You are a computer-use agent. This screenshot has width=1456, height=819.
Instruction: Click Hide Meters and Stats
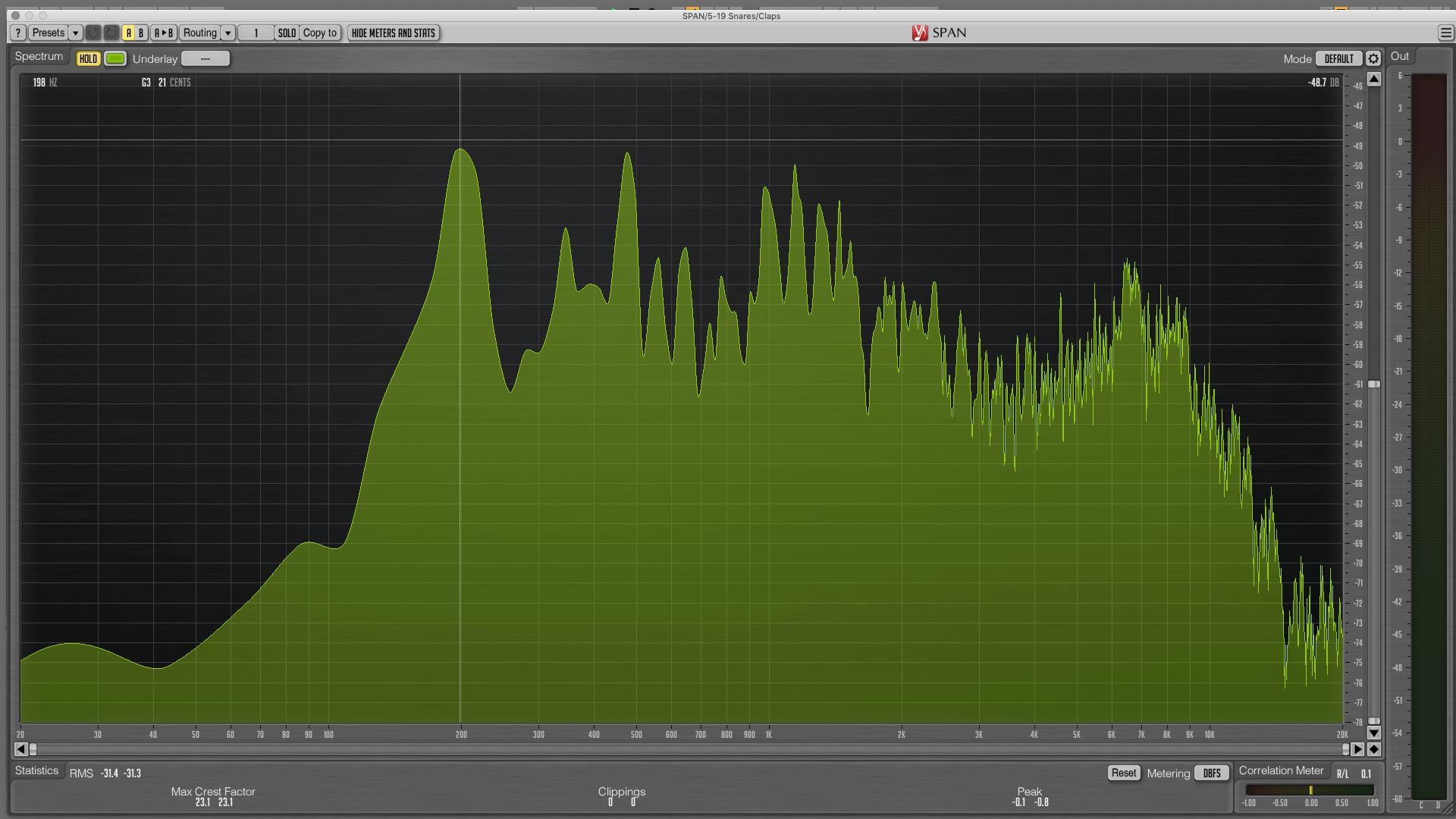[394, 33]
